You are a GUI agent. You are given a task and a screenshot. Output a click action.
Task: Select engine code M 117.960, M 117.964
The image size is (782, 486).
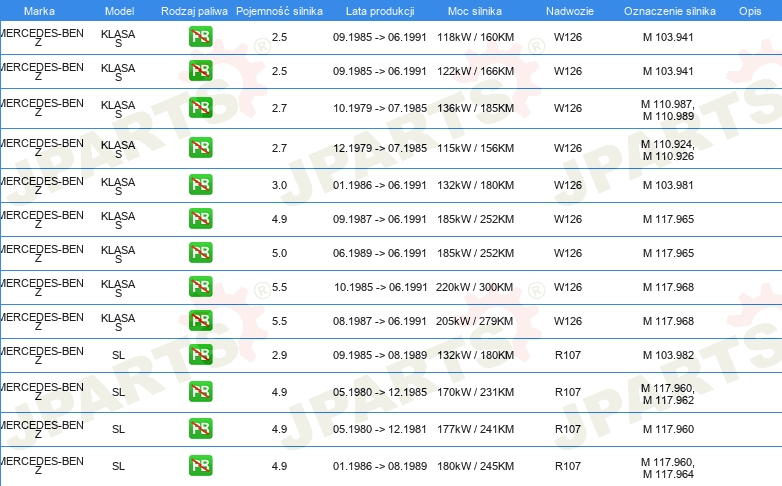click(668, 468)
